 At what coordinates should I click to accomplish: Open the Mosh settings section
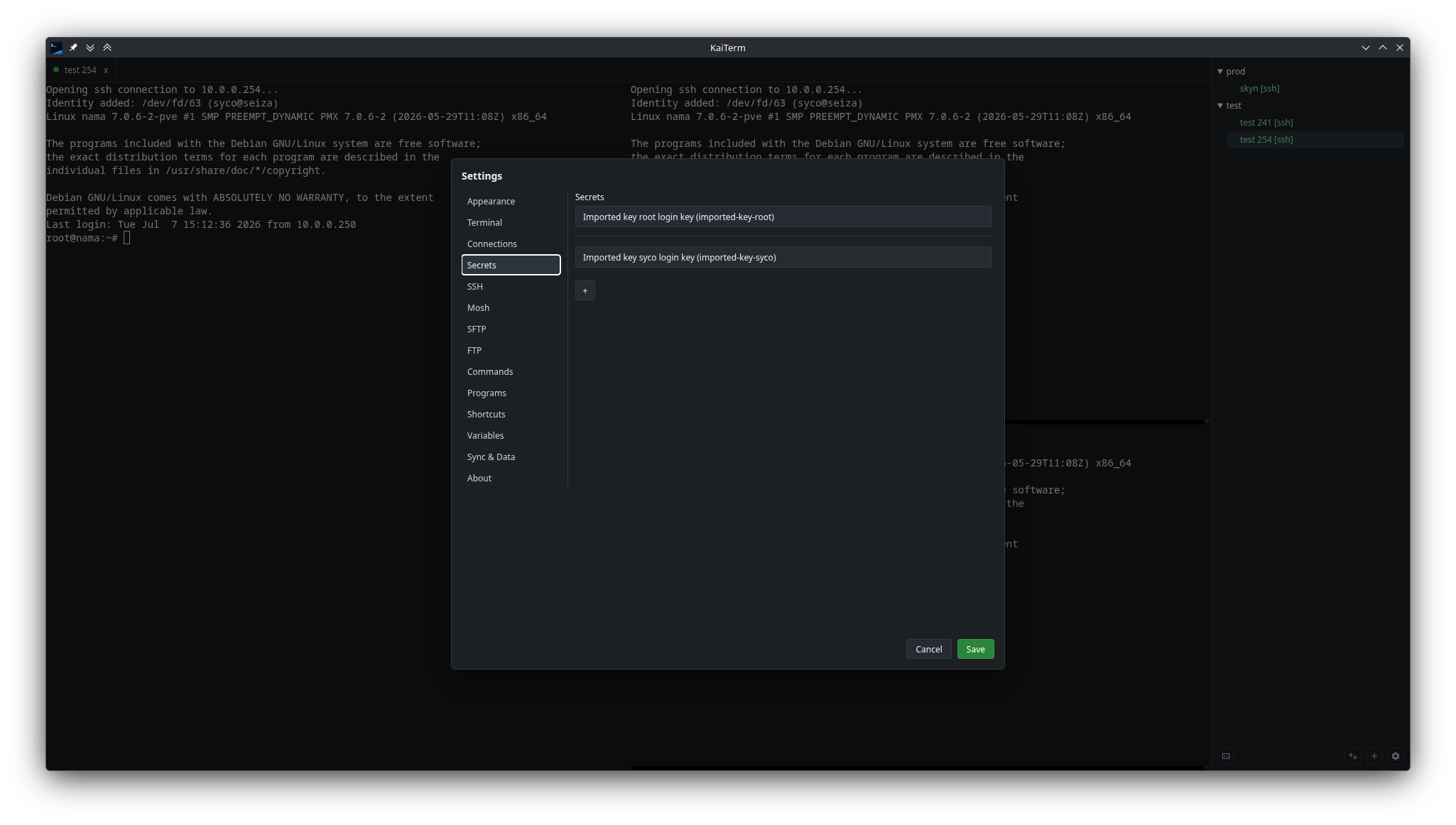pyautogui.click(x=511, y=308)
